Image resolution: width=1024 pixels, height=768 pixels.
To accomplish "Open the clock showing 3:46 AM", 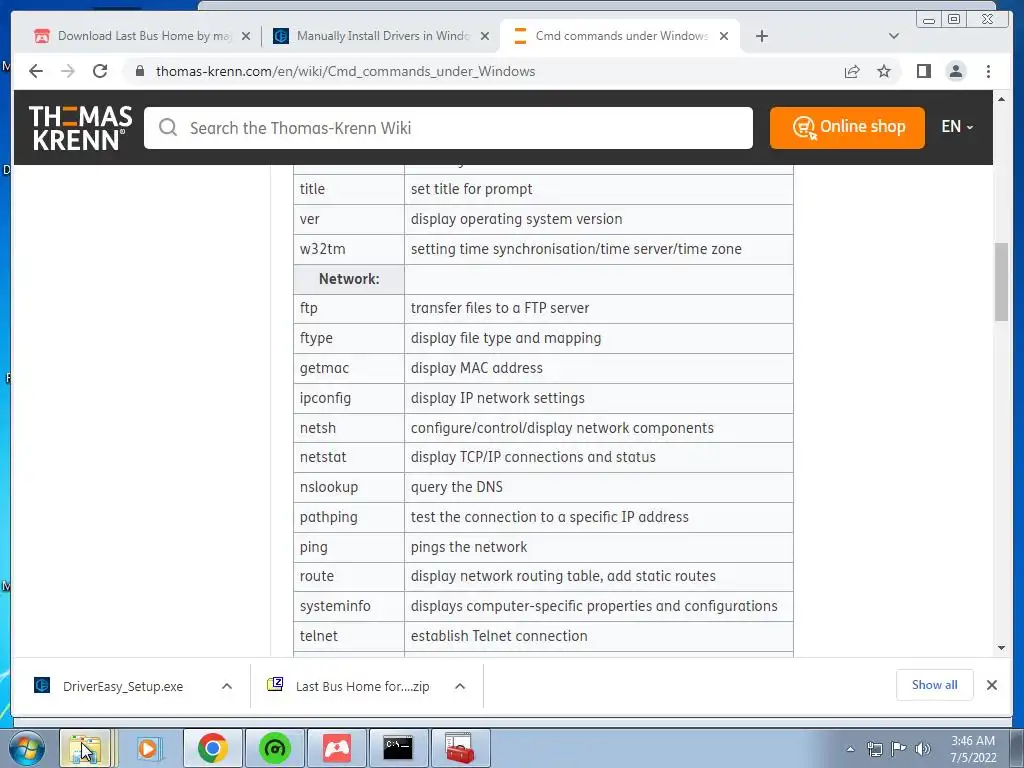I will 973,749.
